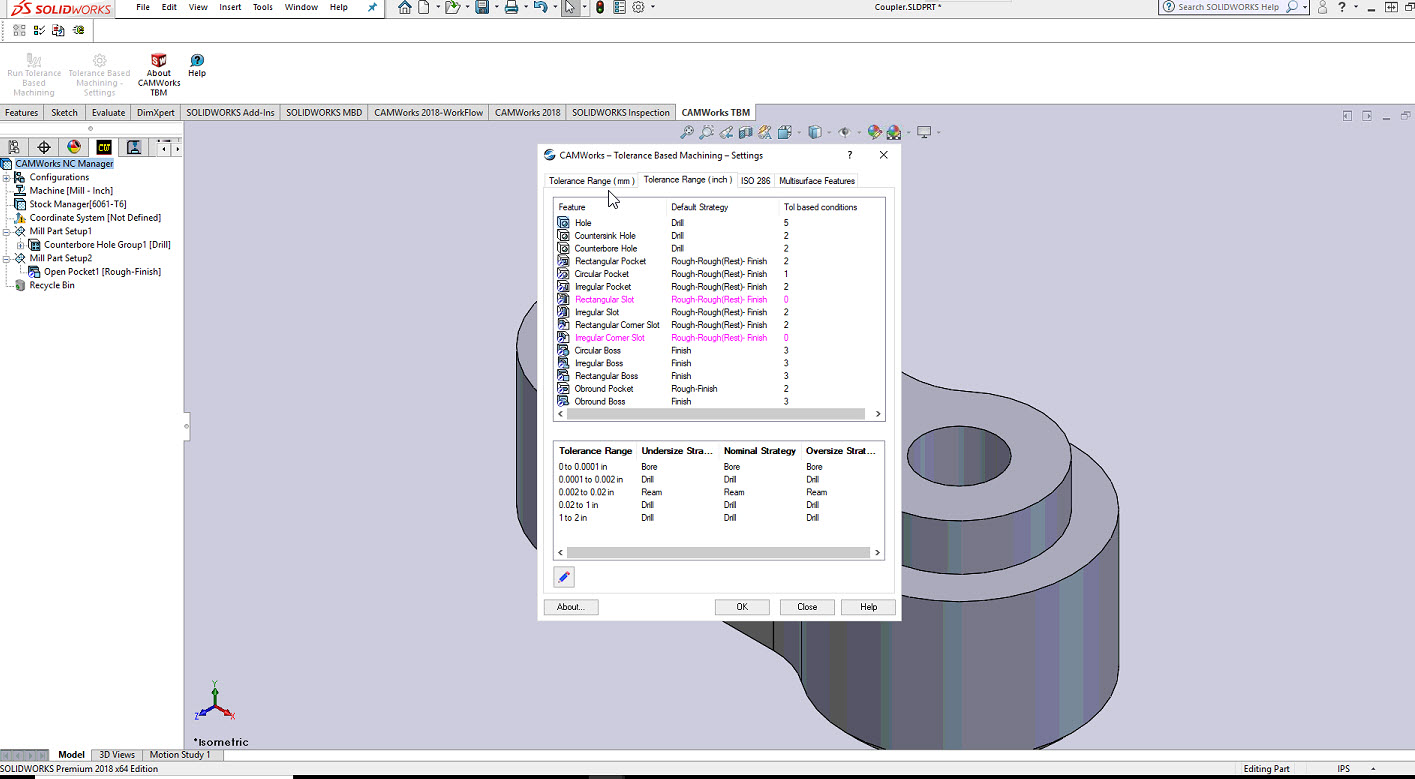Select Machine [Mill - Inch] tree item
This screenshot has width=1415, height=779.
[x=70, y=191]
